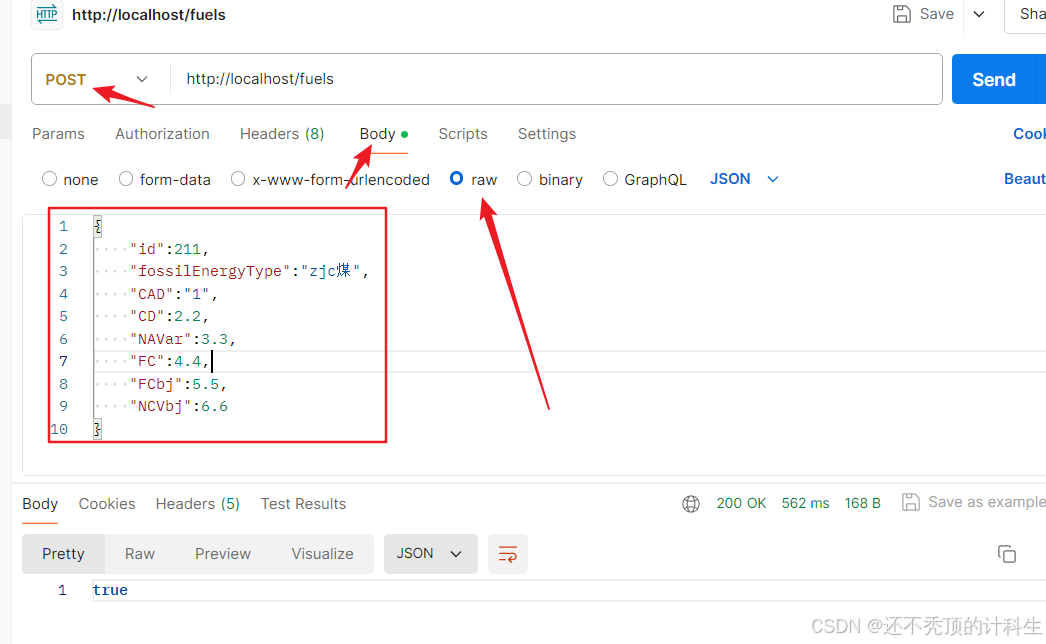1046x644 pixels.
Task: Switch to the Params tab
Action: coord(59,133)
